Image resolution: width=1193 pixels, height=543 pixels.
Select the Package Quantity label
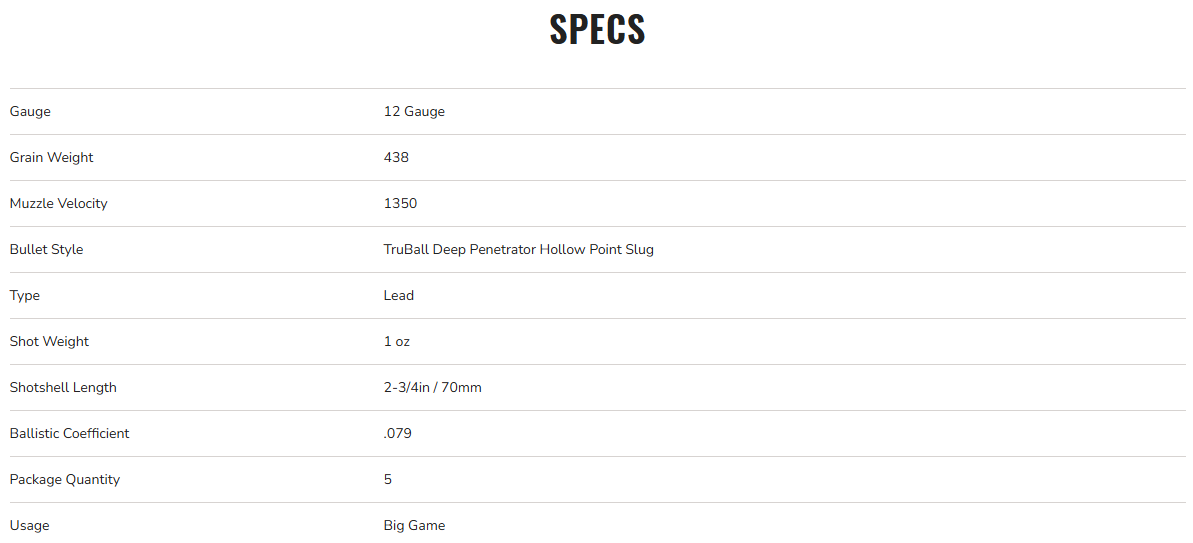point(65,479)
